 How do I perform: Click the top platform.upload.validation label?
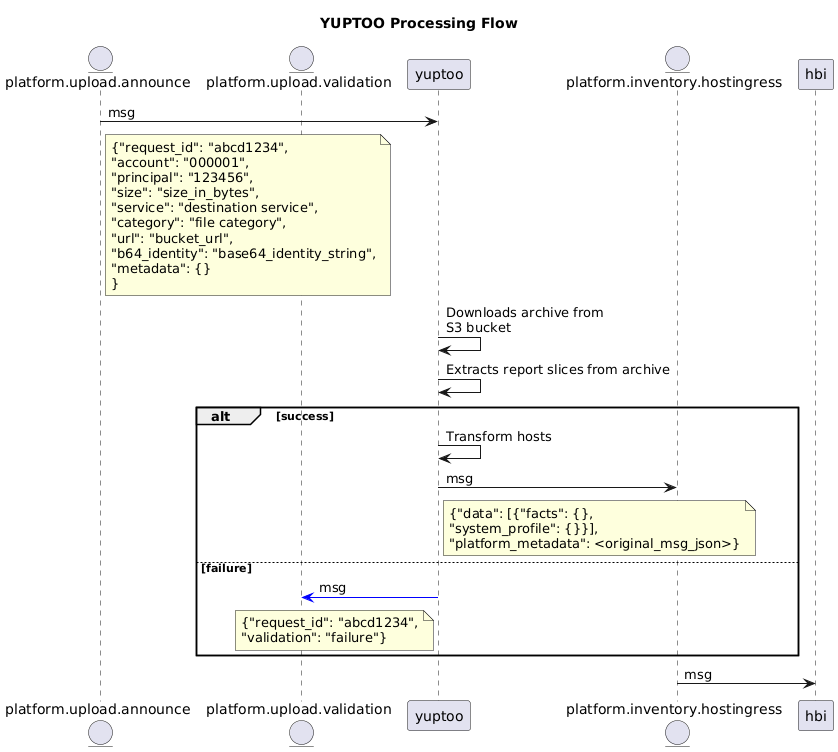[299, 82]
